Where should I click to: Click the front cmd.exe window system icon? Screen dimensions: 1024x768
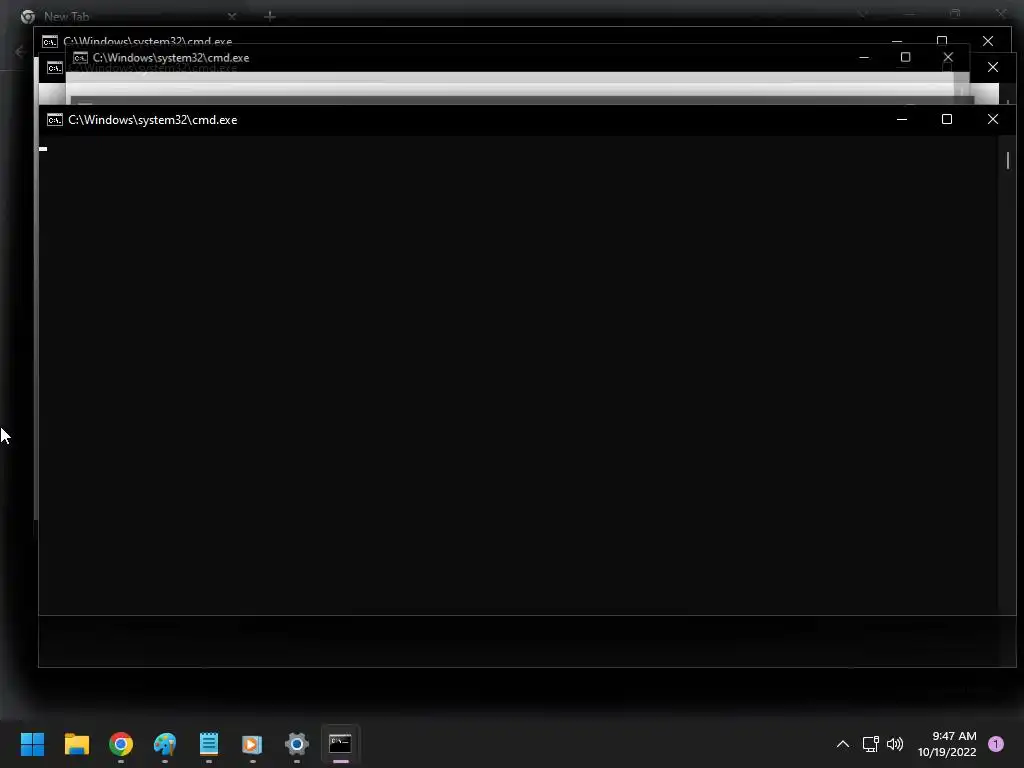point(55,120)
